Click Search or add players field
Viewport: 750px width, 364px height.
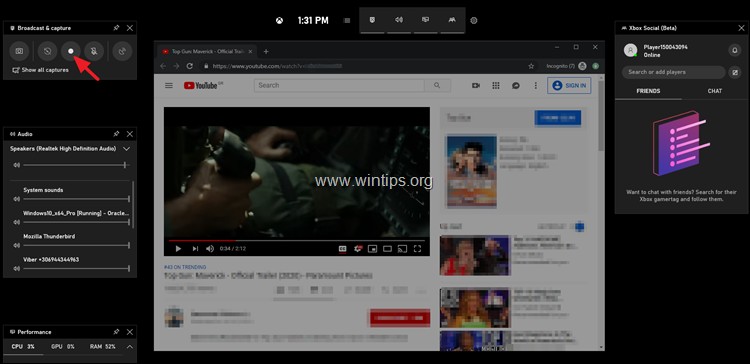[x=673, y=72]
